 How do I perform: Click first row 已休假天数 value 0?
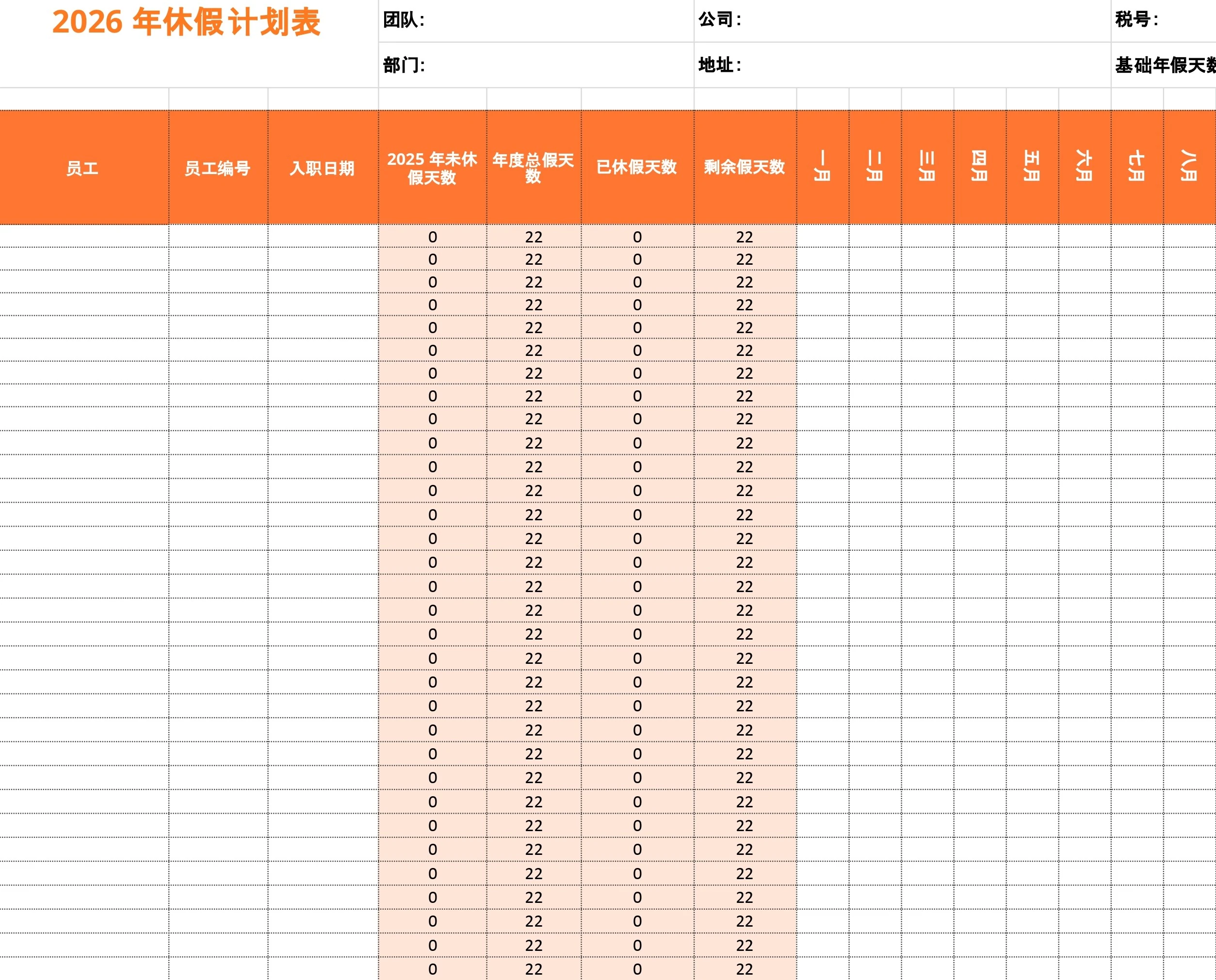(x=637, y=237)
